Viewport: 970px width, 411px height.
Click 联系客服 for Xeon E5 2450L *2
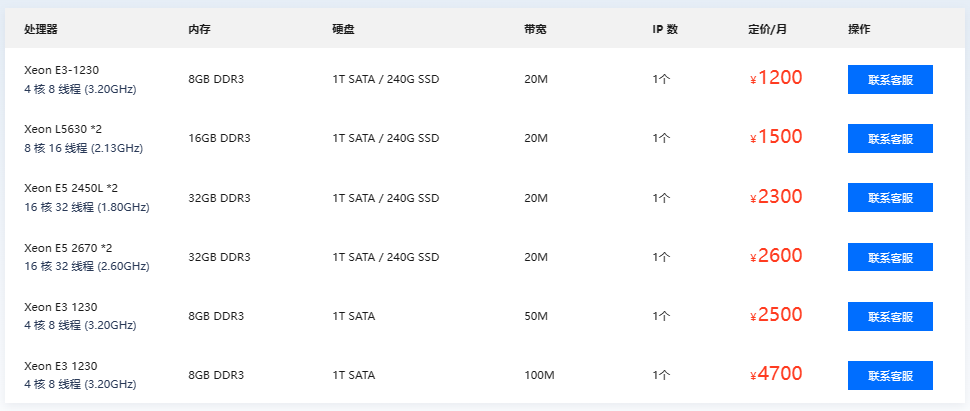pos(890,197)
